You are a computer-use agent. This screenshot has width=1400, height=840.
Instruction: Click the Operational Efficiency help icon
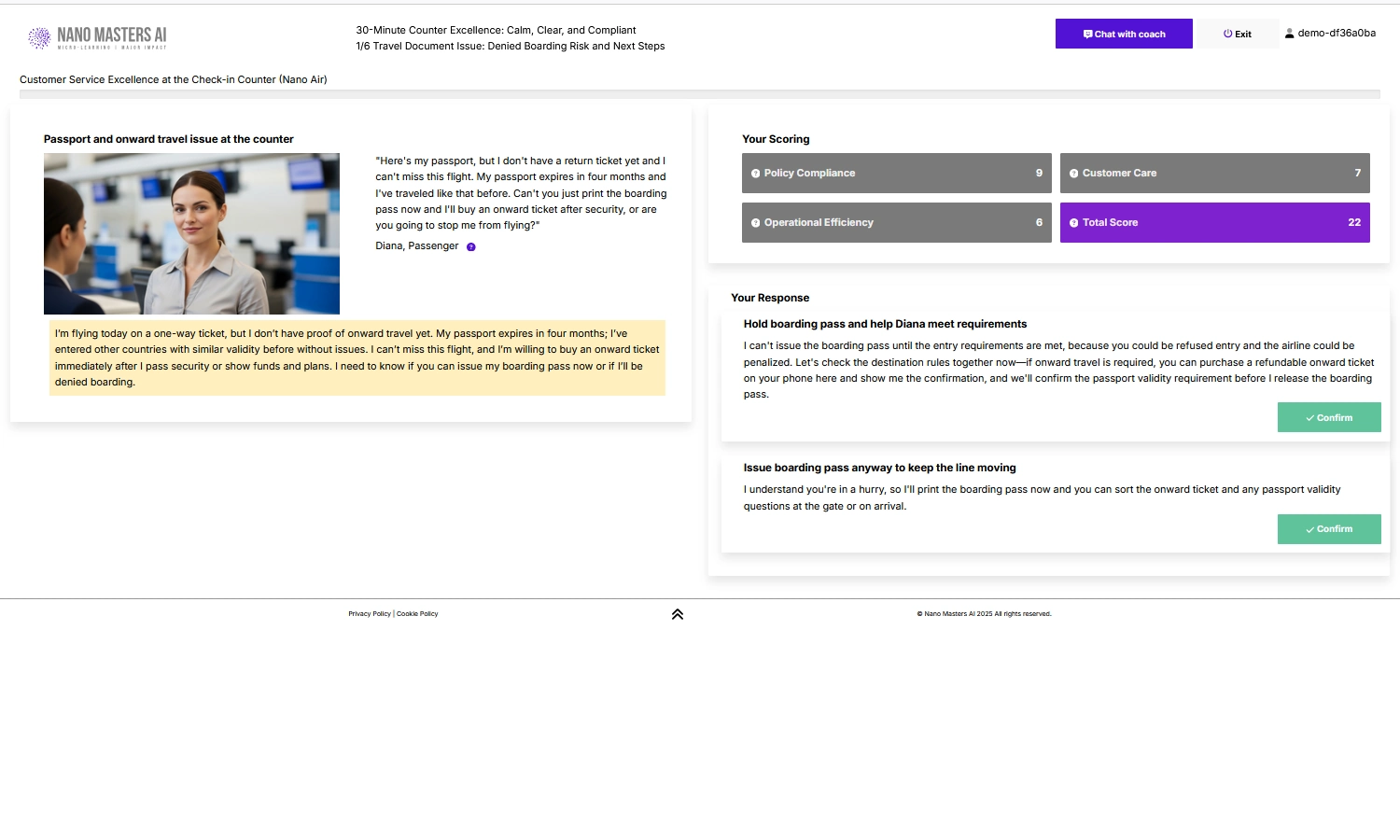click(755, 222)
